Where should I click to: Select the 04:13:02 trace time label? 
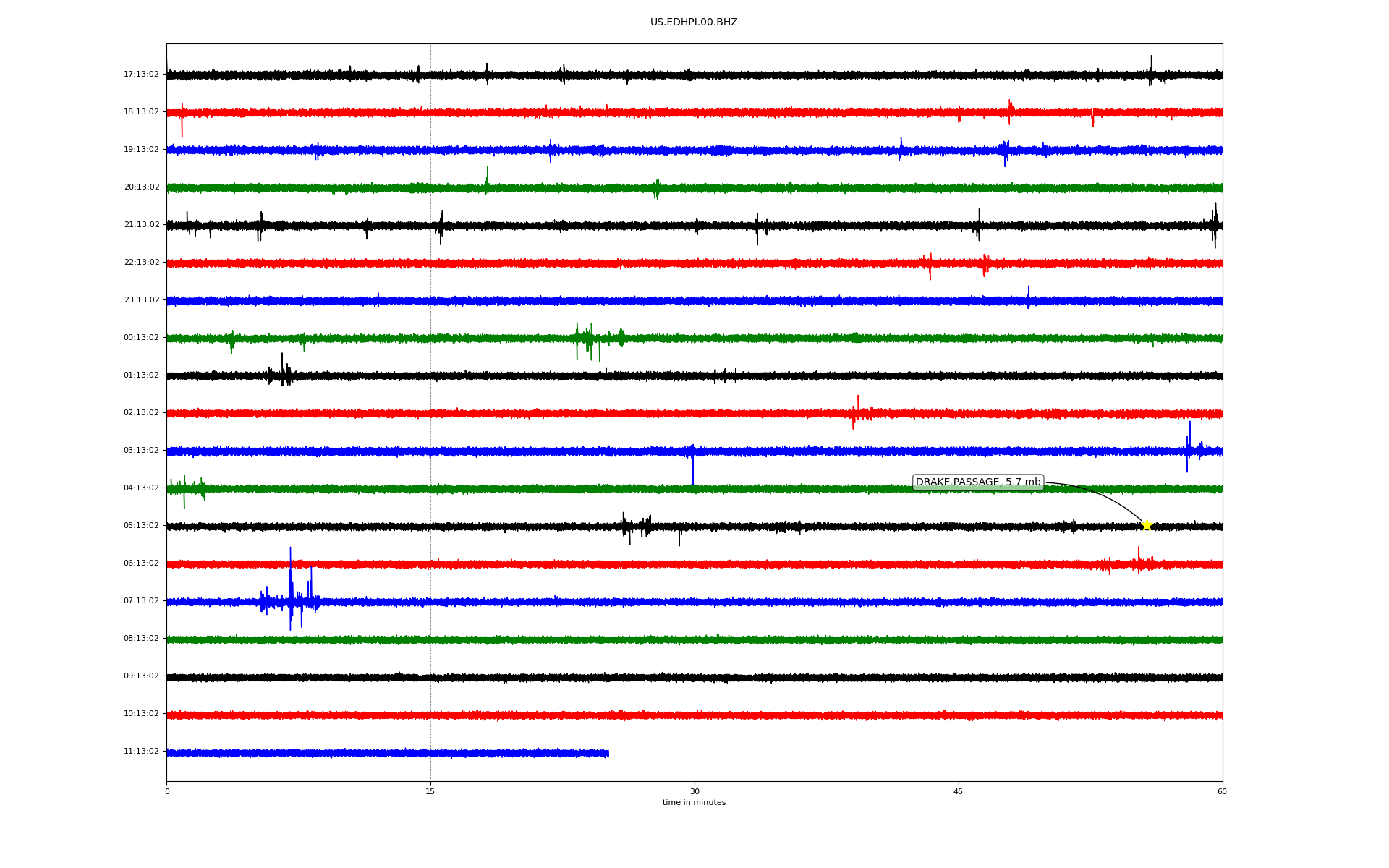141,488
